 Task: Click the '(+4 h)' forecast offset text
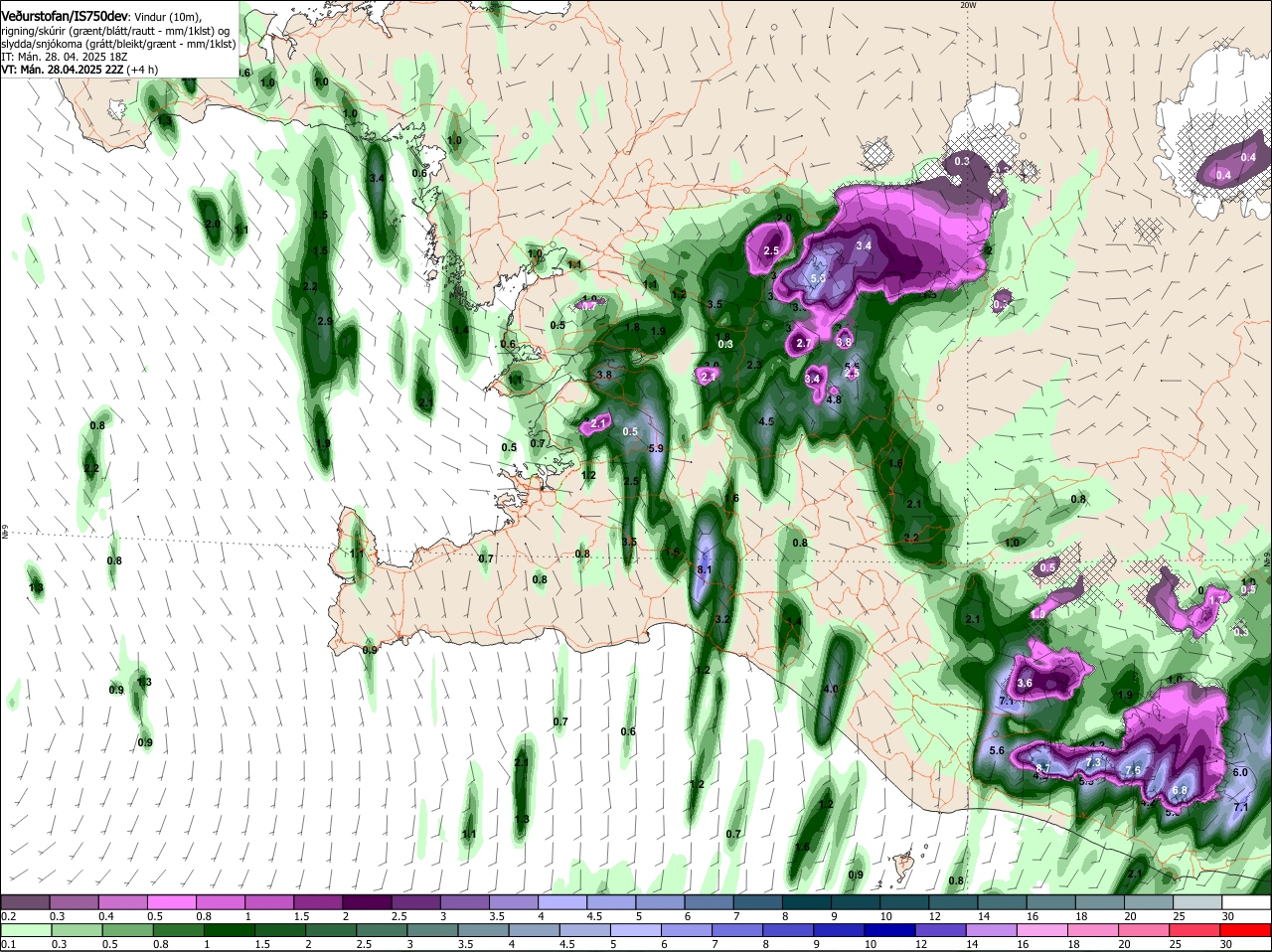[142, 70]
